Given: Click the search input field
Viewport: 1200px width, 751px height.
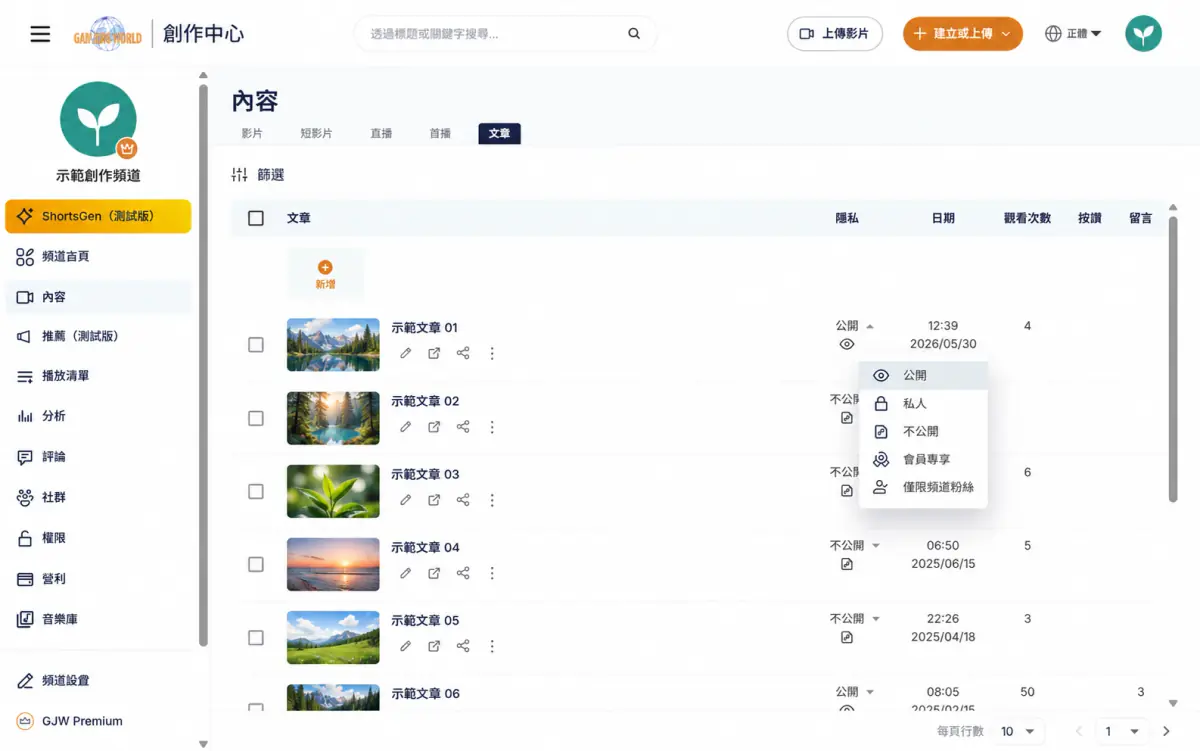Looking at the screenshot, I should (x=495, y=34).
